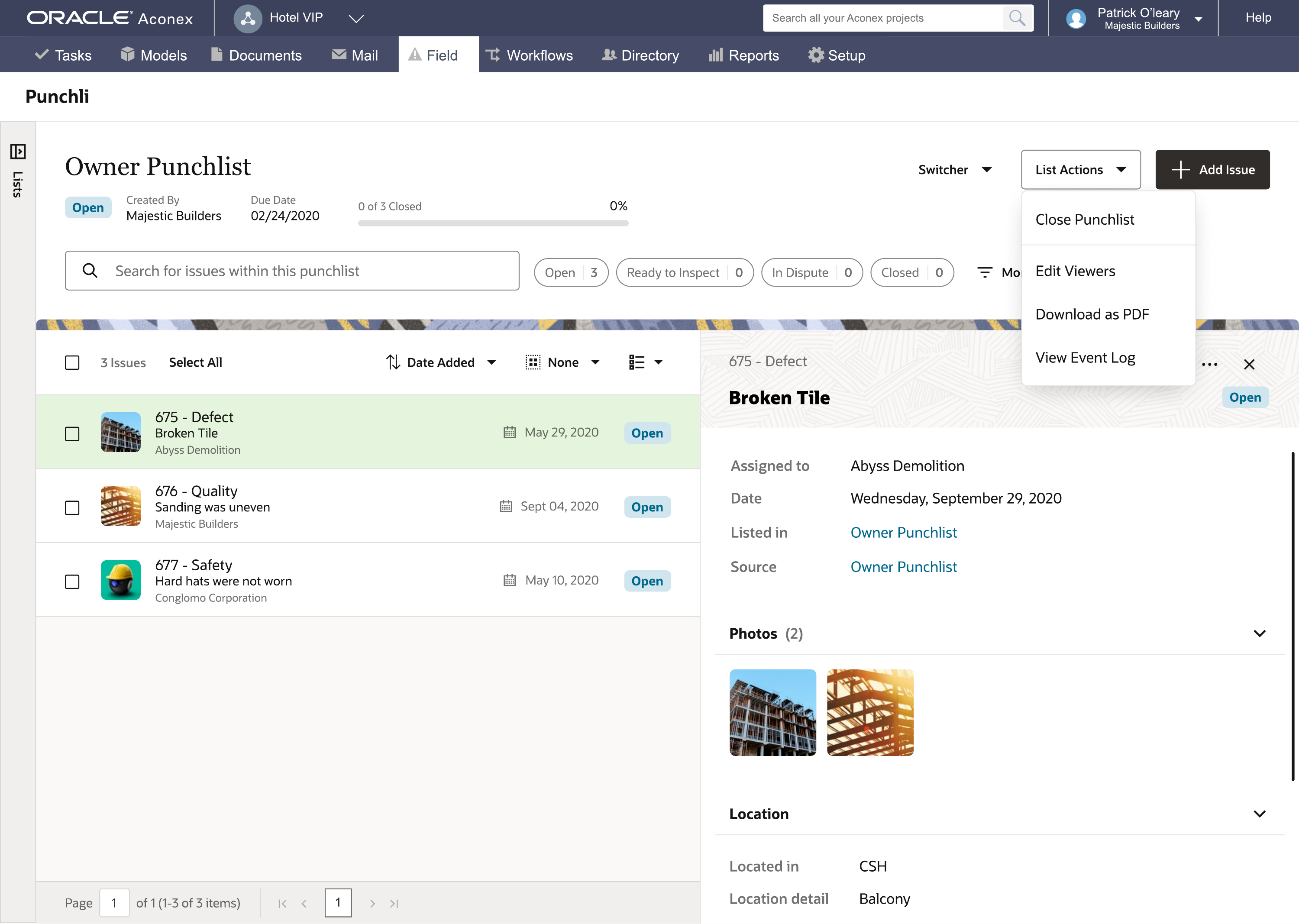The height and width of the screenshot is (924, 1299).
Task: Open the view layout dropdown arrow
Action: click(658, 362)
